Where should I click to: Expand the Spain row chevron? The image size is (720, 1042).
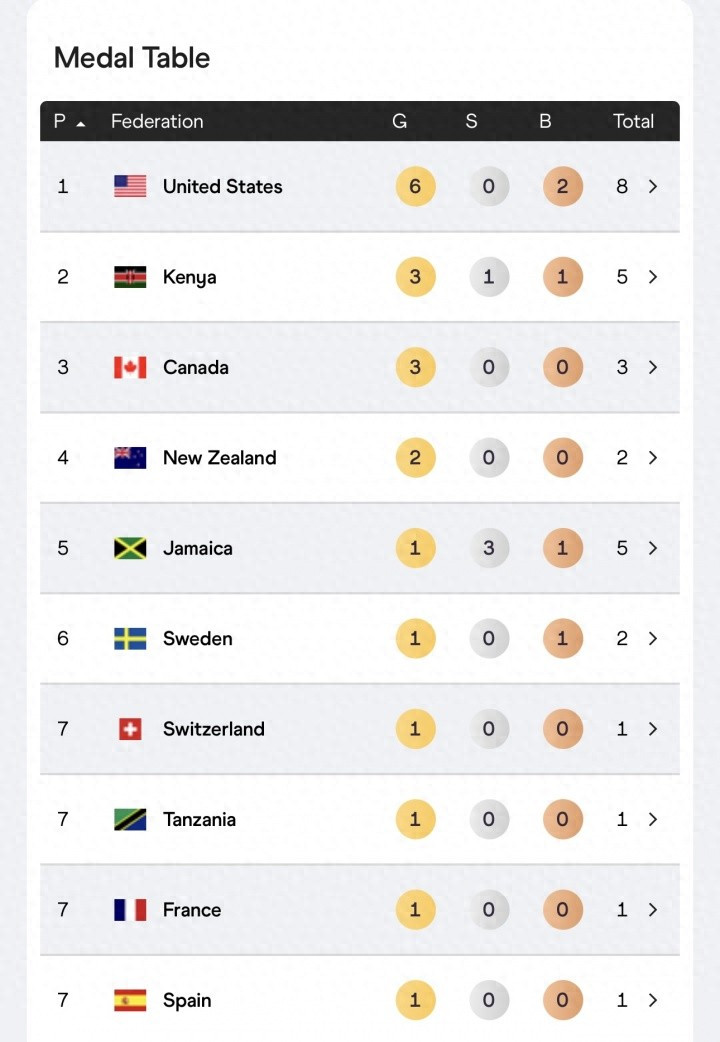(653, 1000)
